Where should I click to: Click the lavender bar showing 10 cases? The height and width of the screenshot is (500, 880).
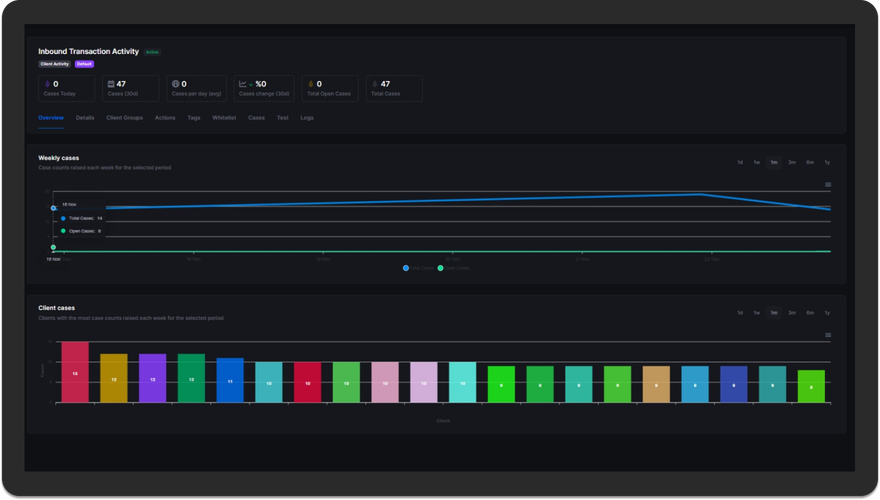pos(424,382)
